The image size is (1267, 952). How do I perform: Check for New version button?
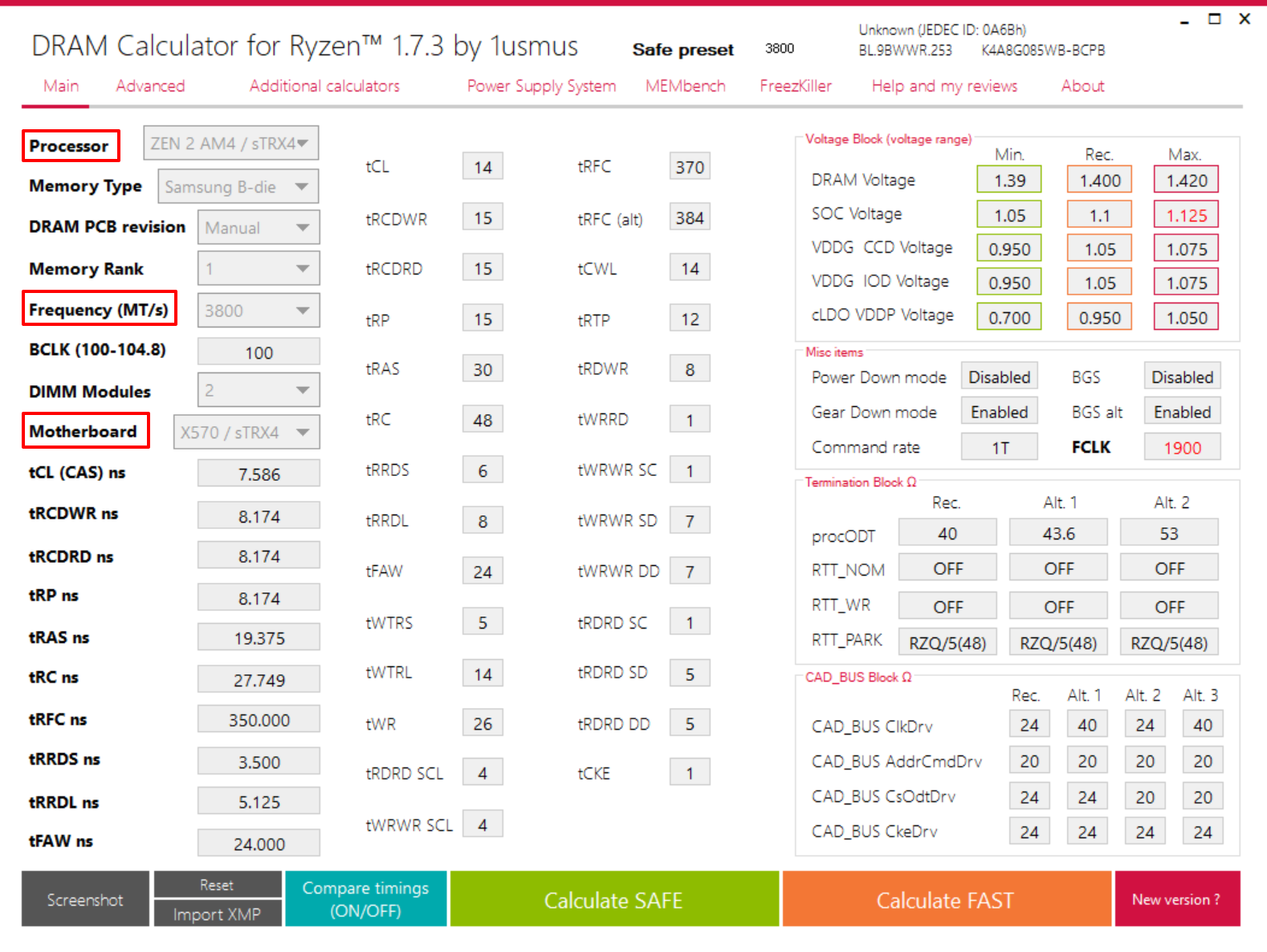(1176, 899)
